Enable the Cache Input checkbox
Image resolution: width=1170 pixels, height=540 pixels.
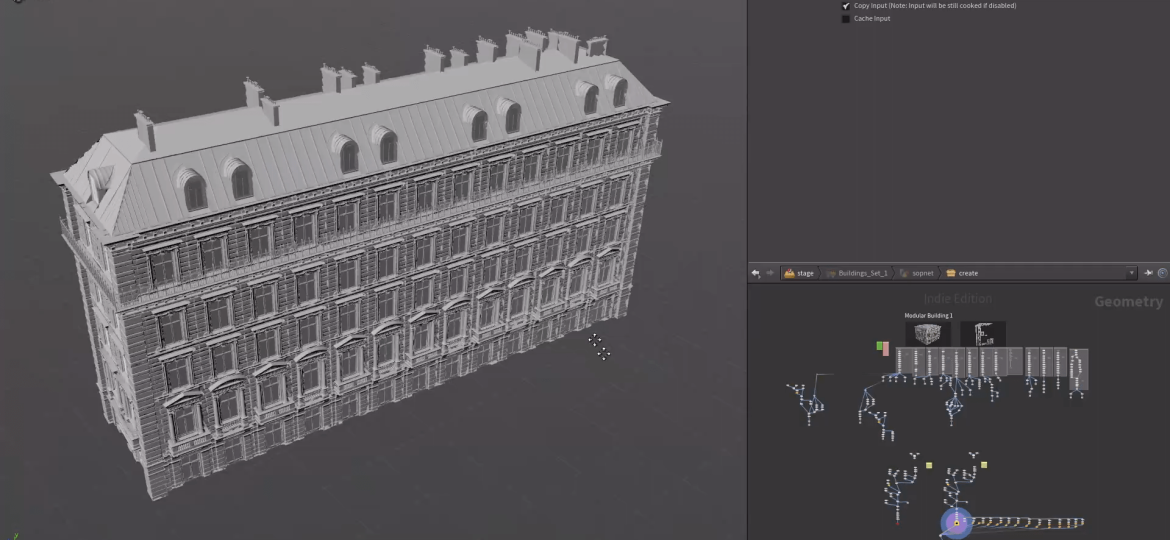coord(846,19)
